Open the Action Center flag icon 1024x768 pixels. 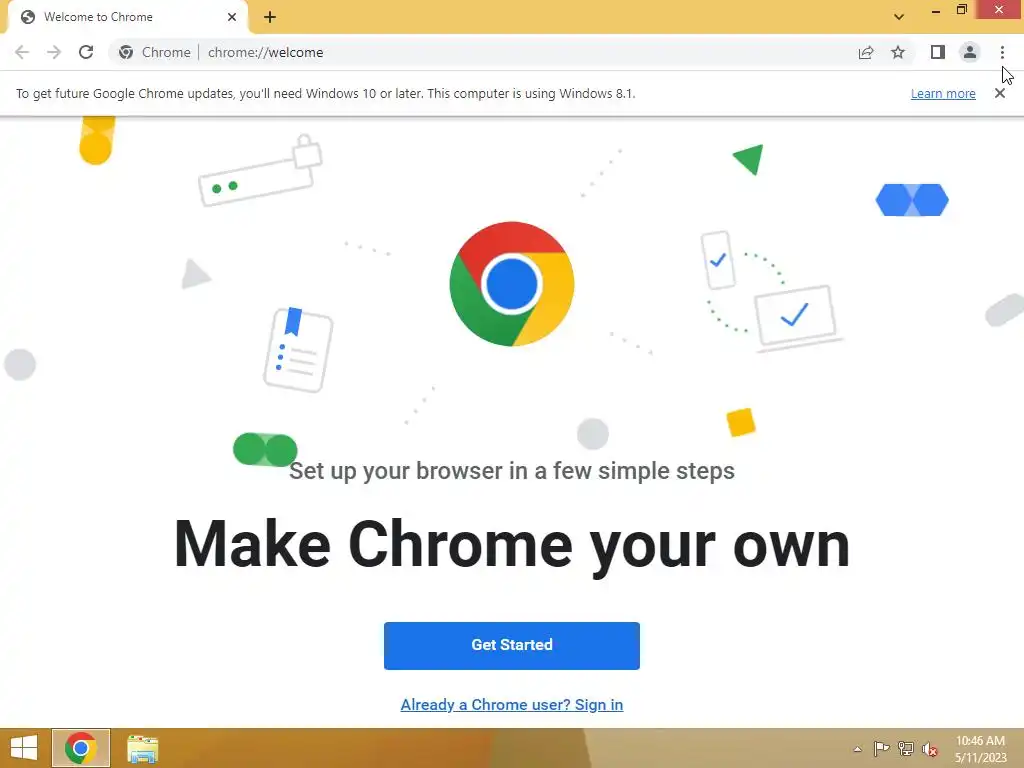pos(881,749)
